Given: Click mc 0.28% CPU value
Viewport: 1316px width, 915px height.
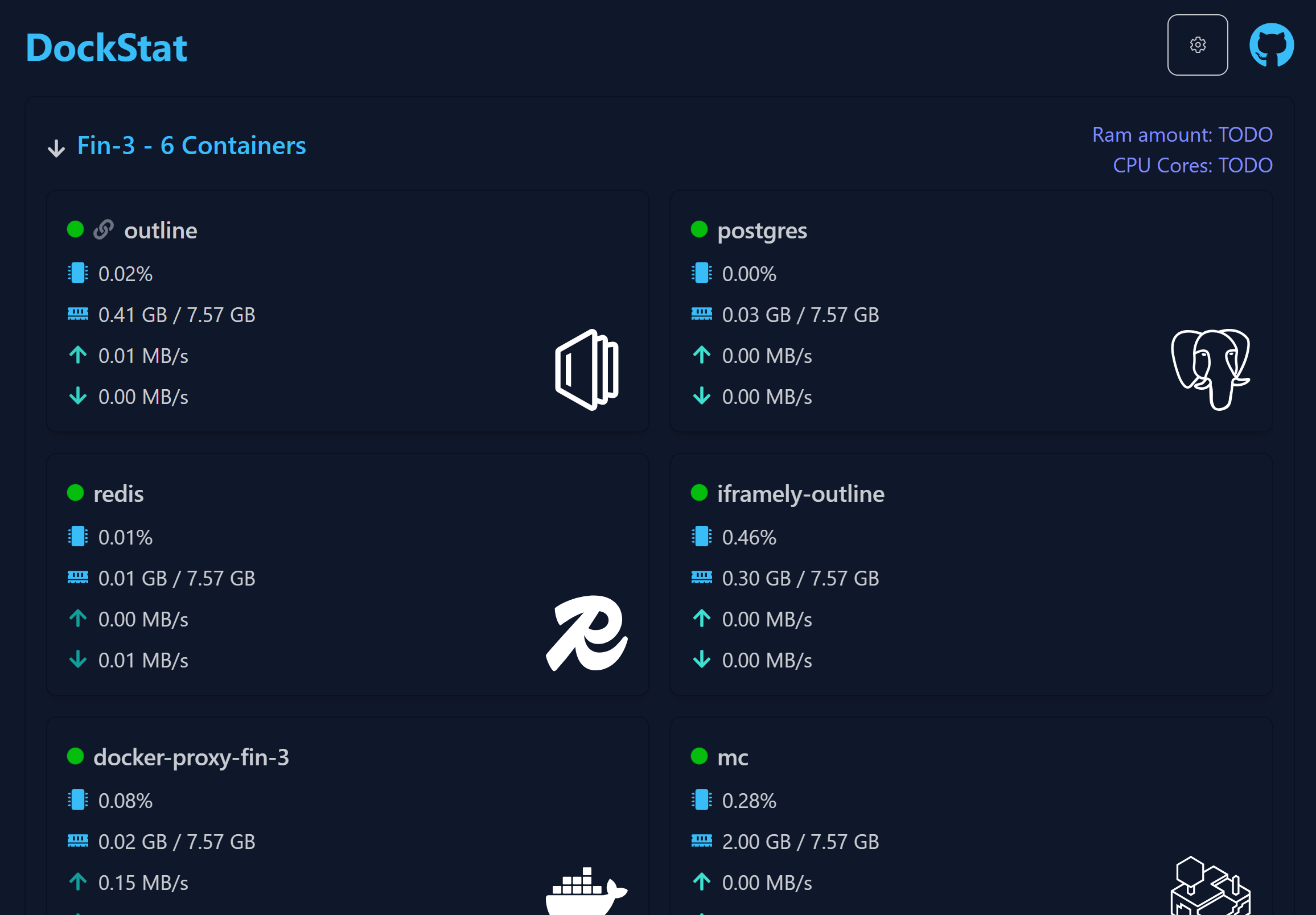Looking at the screenshot, I should tap(749, 801).
